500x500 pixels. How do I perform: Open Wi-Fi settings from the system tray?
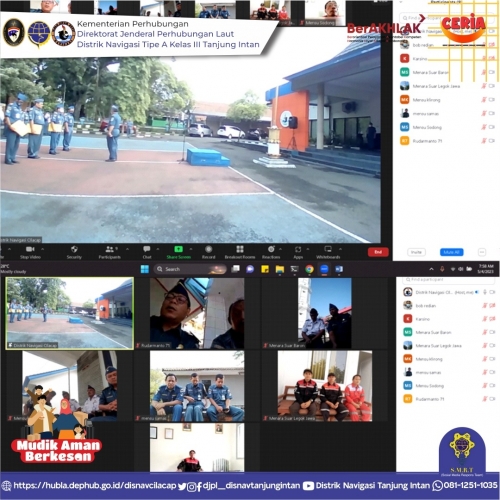click(x=453, y=269)
